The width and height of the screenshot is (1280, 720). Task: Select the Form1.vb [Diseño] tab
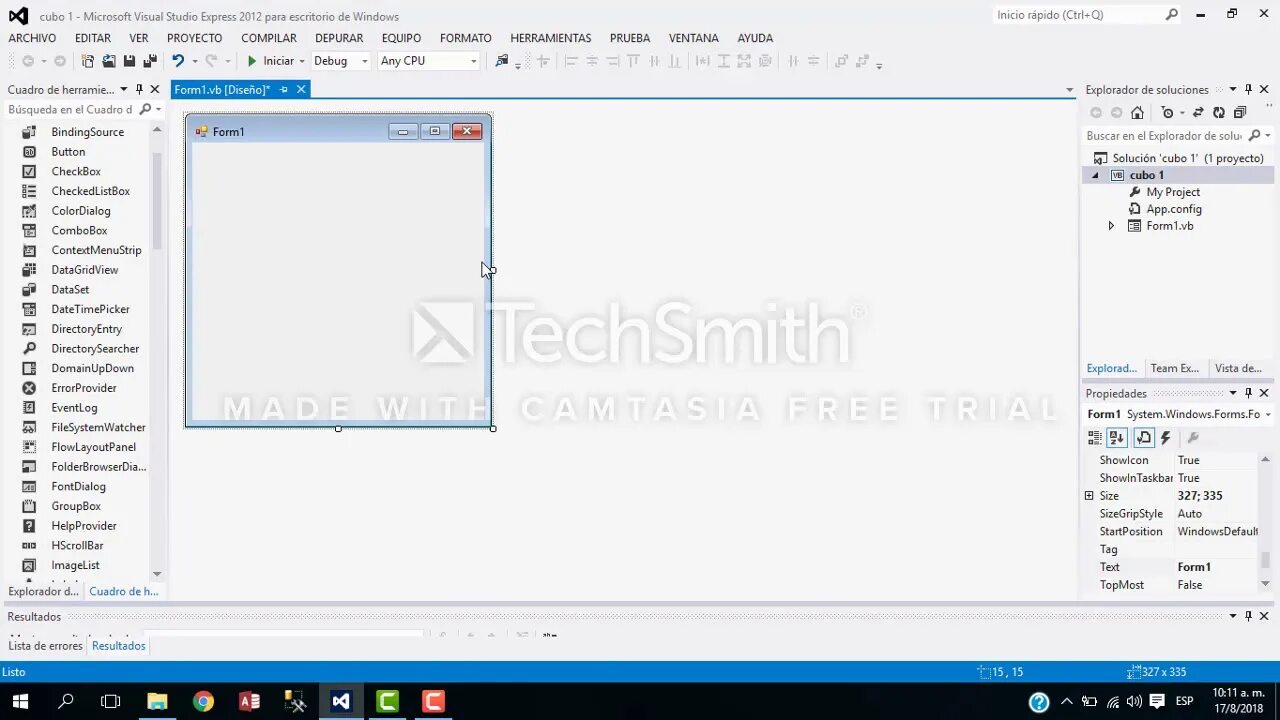tap(222, 90)
